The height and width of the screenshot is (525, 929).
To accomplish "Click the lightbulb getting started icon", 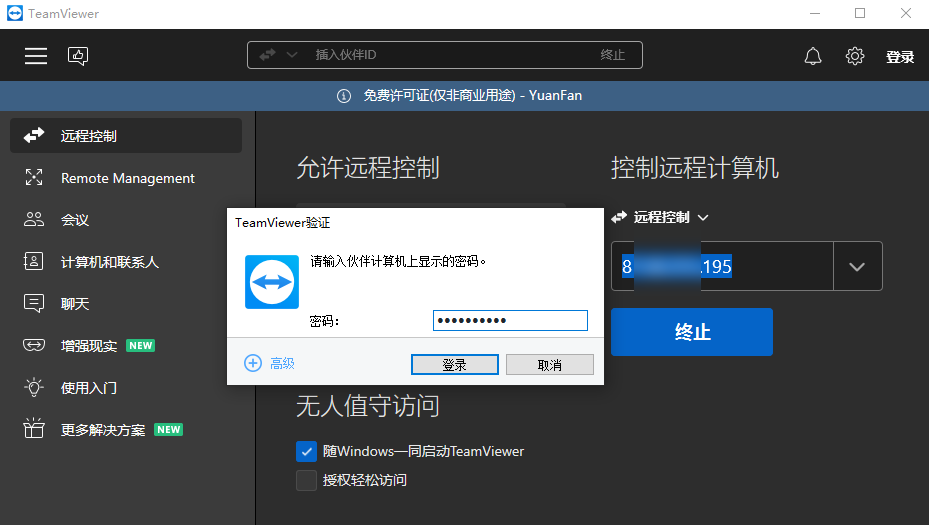I will (34, 387).
